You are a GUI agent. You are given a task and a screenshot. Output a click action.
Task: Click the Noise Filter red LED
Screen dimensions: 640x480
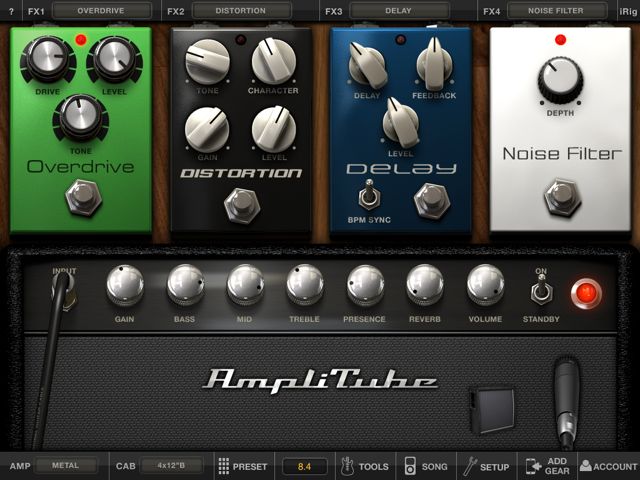[560, 40]
